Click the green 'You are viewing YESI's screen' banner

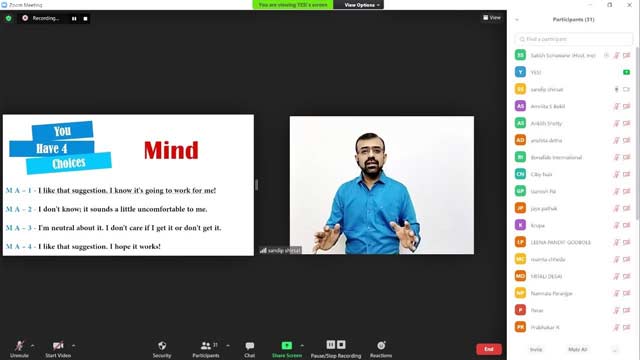tap(293, 5)
